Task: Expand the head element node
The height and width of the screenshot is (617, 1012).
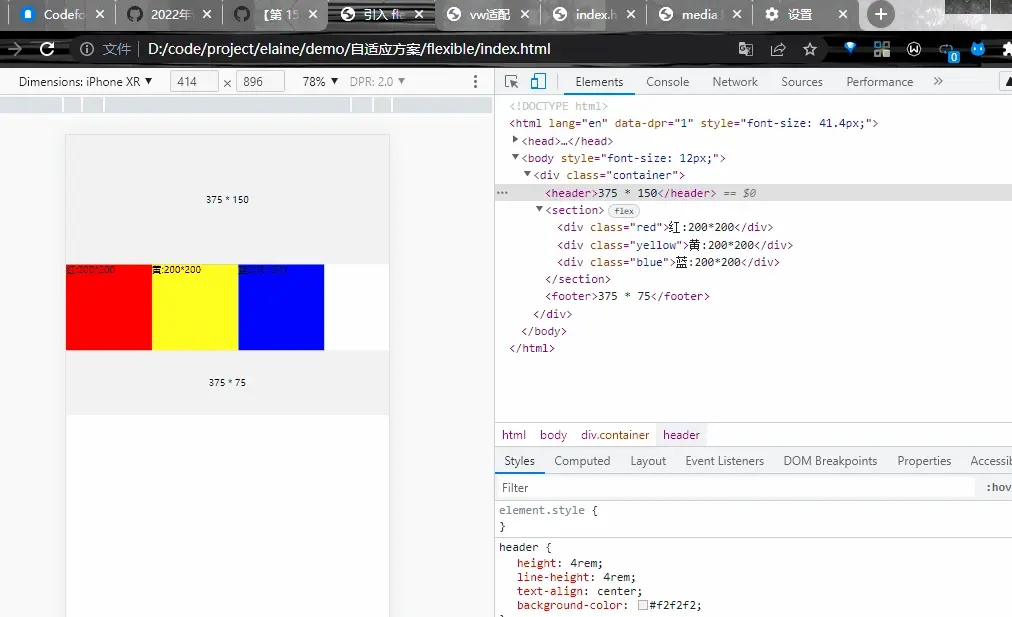Action: pyautogui.click(x=516, y=140)
